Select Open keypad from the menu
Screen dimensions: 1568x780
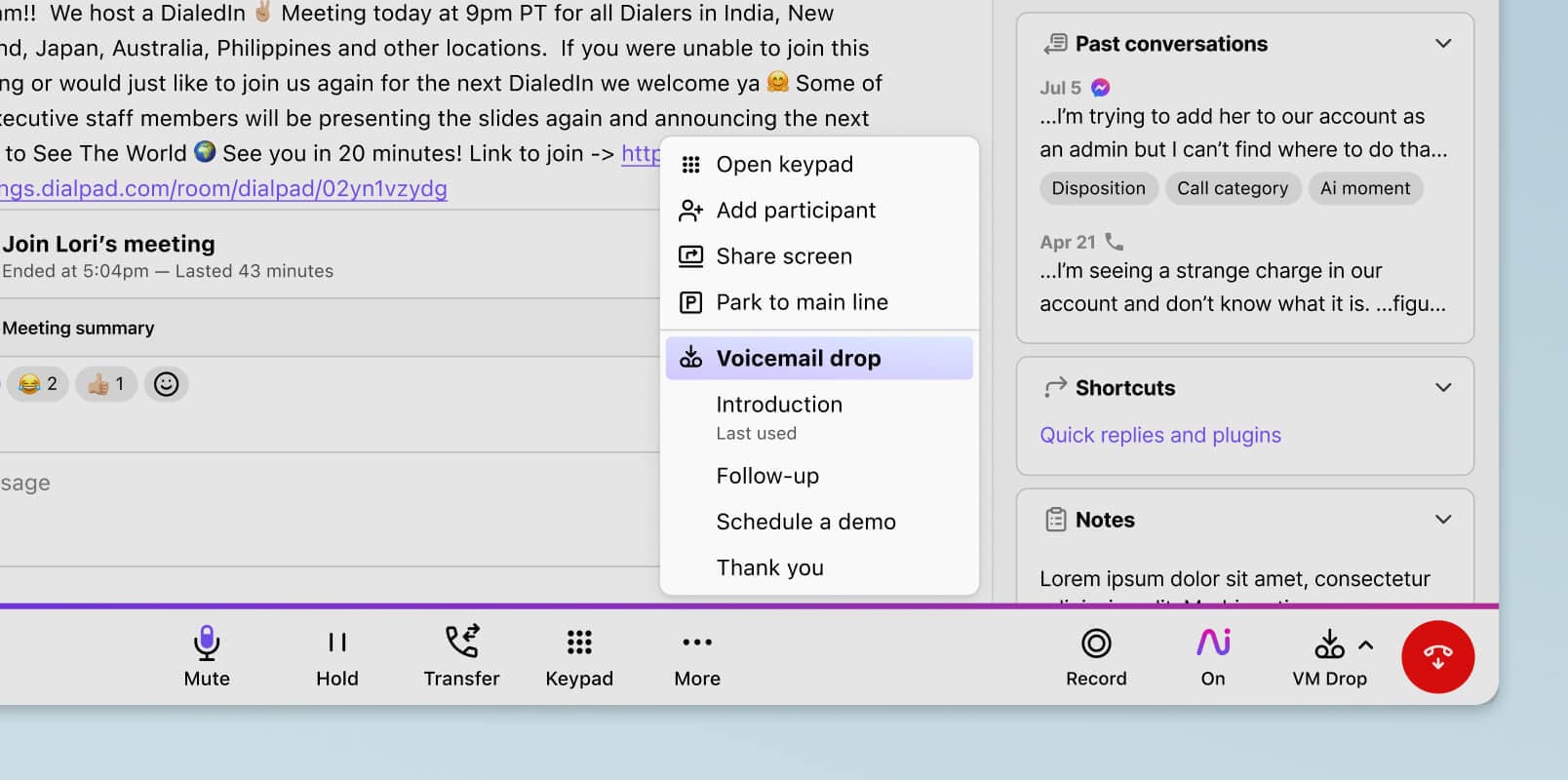point(784,165)
